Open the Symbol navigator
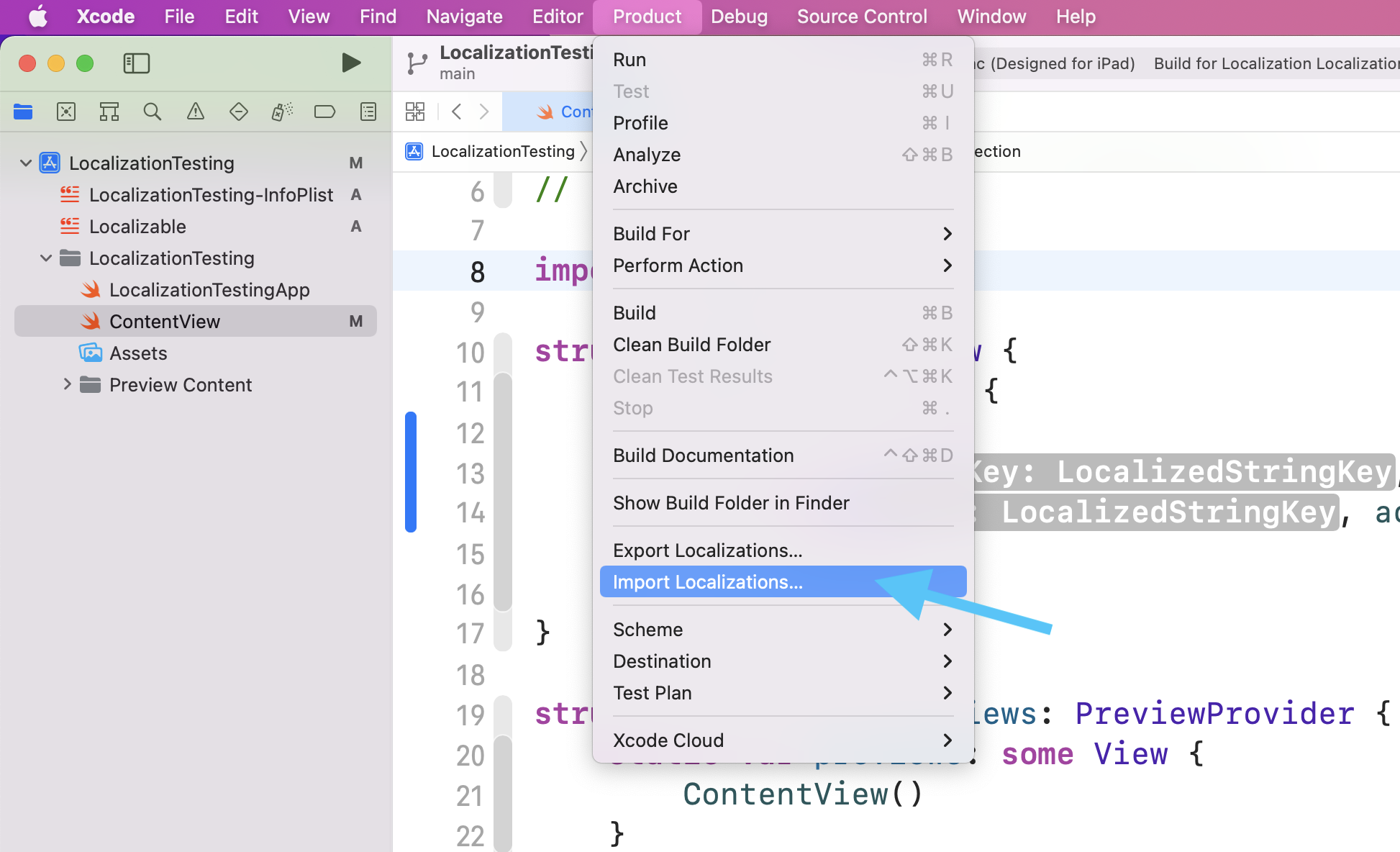Image resolution: width=1400 pixels, height=852 pixels. [109, 112]
